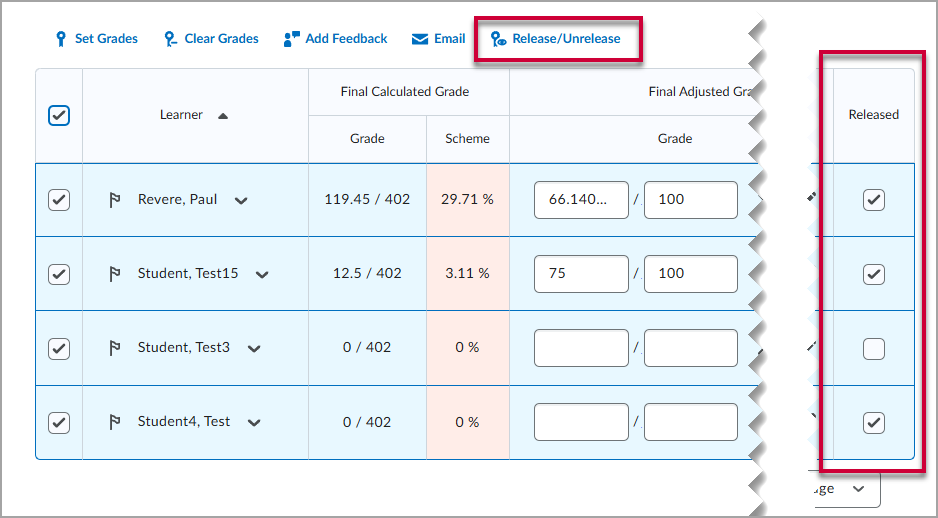Click the Clear Grades icon

pyautogui.click(x=170, y=39)
